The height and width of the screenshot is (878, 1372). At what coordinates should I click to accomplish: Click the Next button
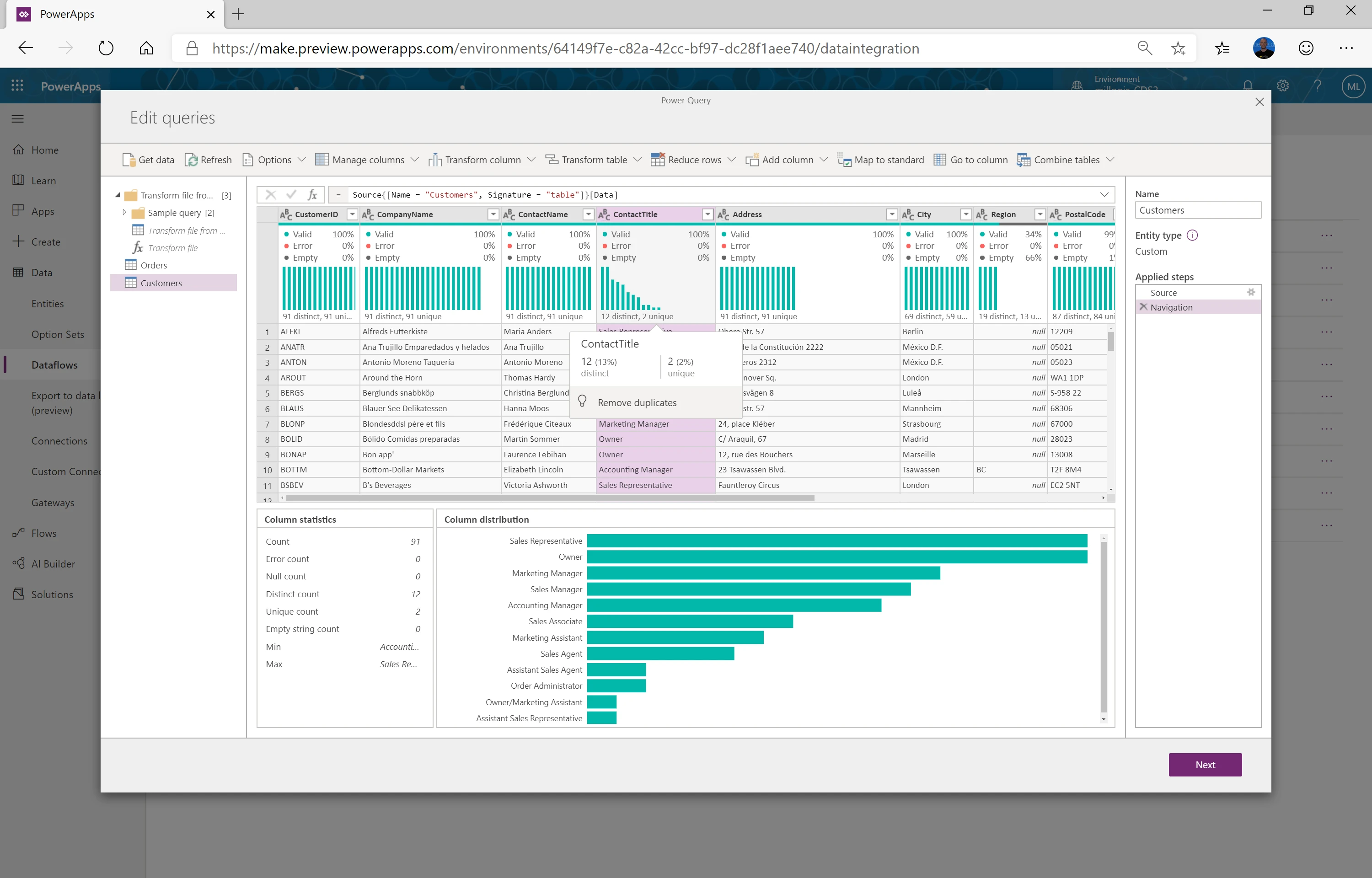click(x=1205, y=765)
